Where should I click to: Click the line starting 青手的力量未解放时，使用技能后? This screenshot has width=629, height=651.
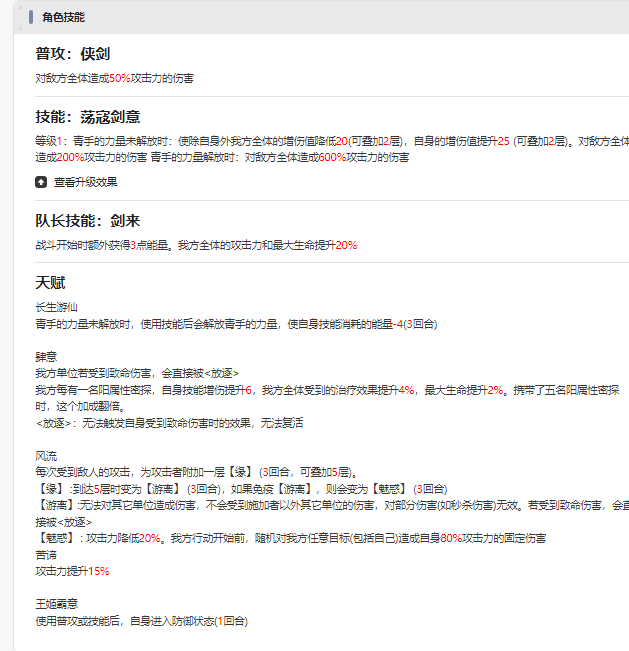click(236, 324)
